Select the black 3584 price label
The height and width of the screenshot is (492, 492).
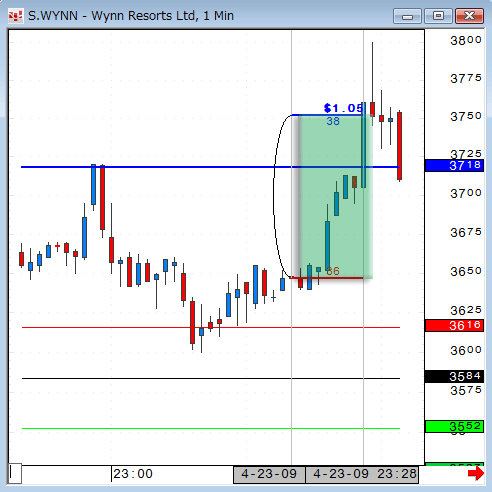click(454, 376)
